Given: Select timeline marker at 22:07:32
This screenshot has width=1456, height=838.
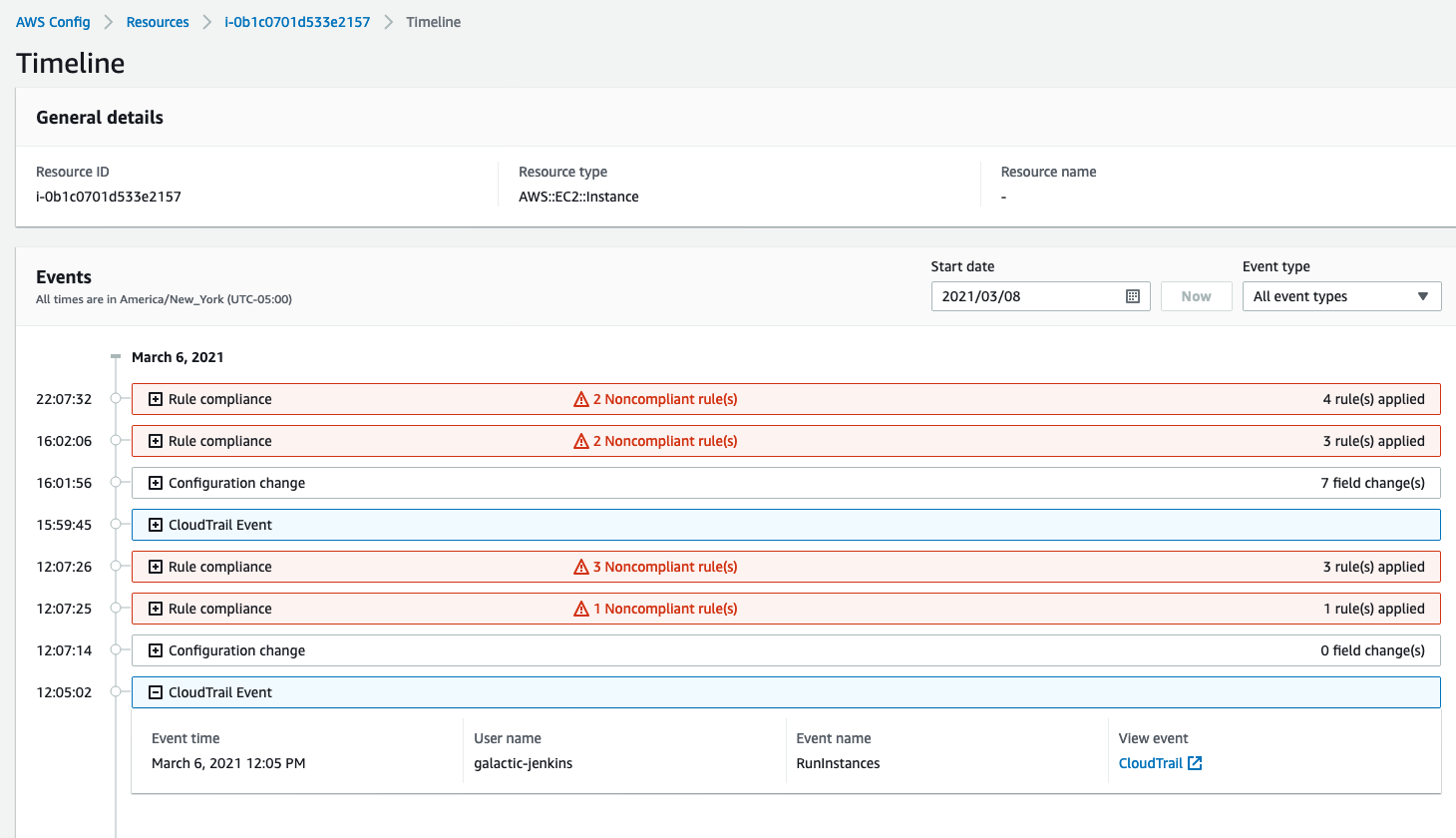Looking at the screenshot, I should tap(116, 399).
